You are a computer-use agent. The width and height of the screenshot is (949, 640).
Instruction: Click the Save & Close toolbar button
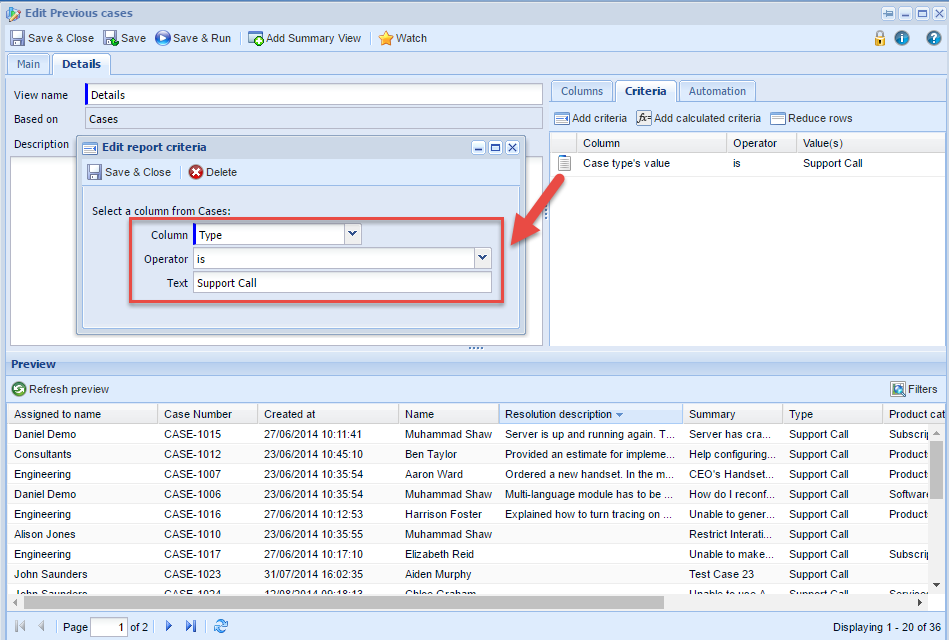point(52,38)
